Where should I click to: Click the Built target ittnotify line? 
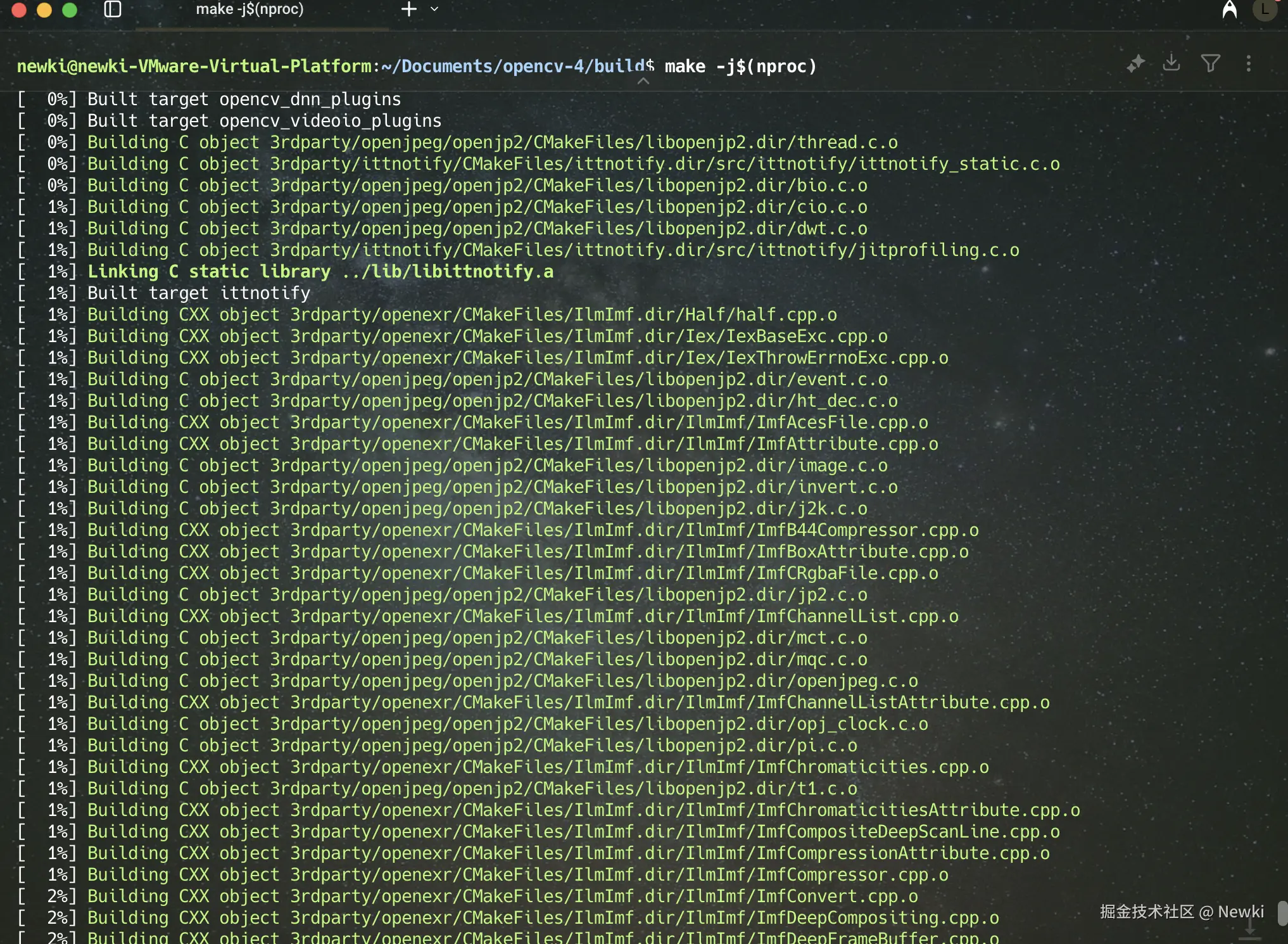click(x=199, y=293)
